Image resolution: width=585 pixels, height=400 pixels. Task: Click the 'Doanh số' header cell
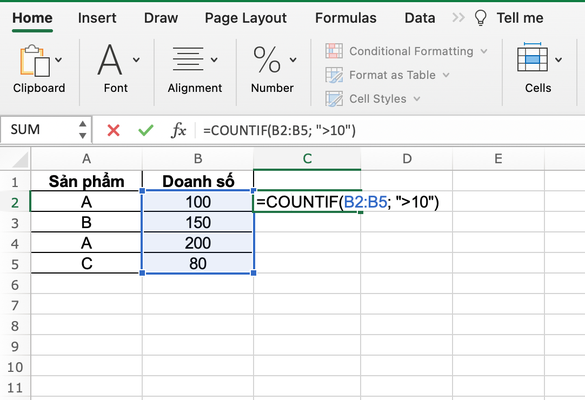[198, 181]
